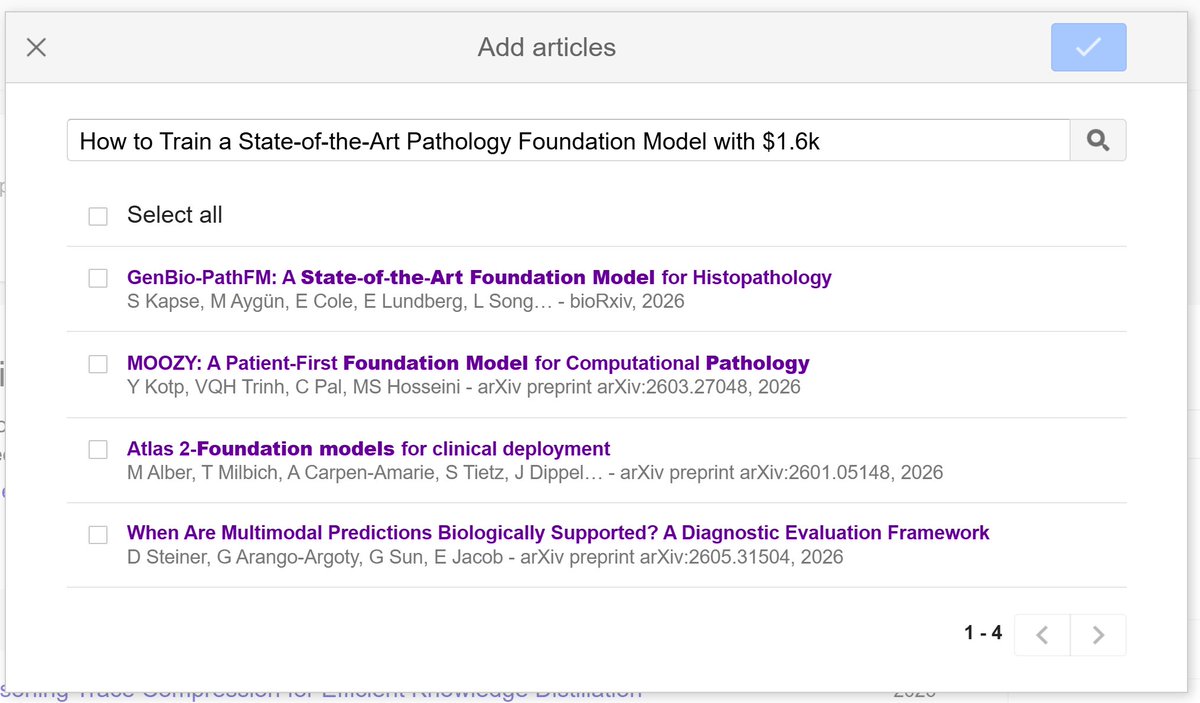Viewport: 1200px width, 703px height.
Task: Close the Add articles dialog
Action: click(x=36, y=47)
